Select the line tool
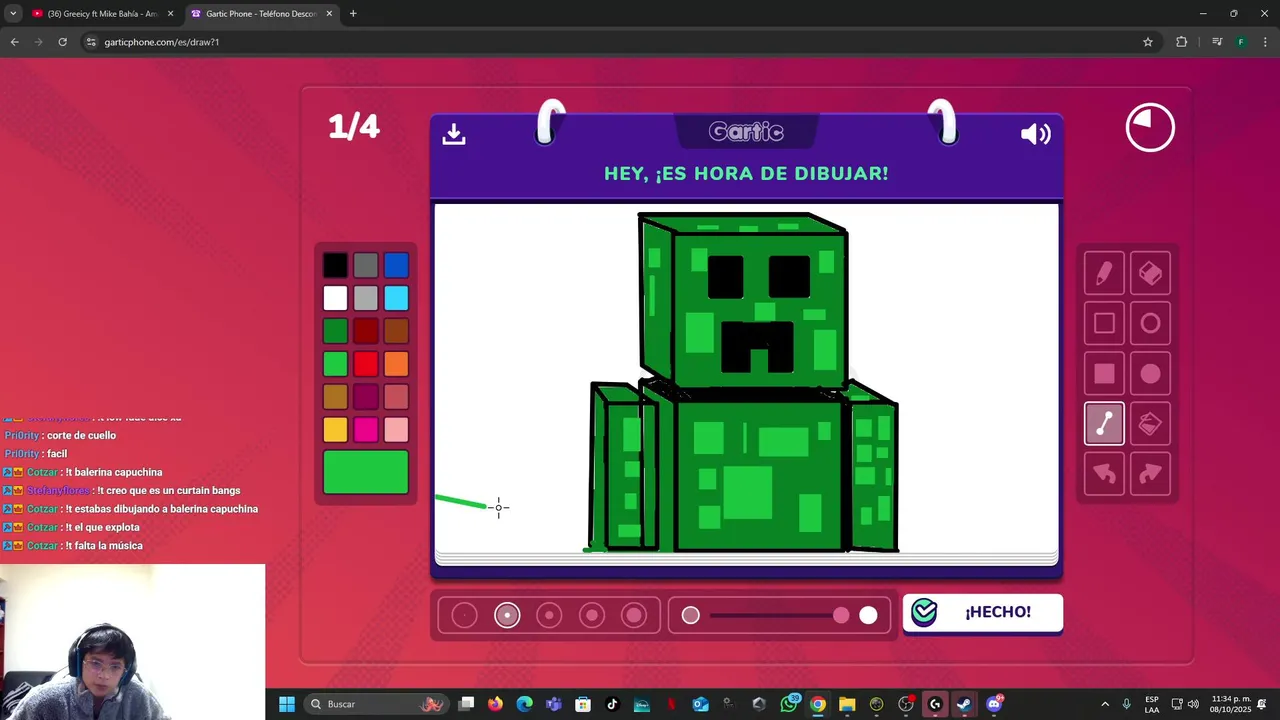This screenshot has height=720, width=1280. (x=1104, y=423)
